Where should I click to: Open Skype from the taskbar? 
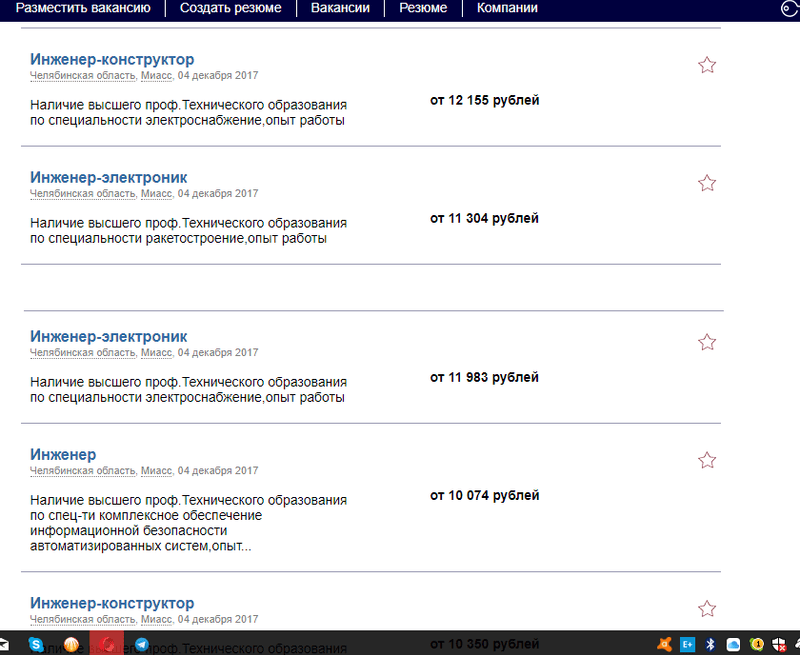[x=36, y=644]
